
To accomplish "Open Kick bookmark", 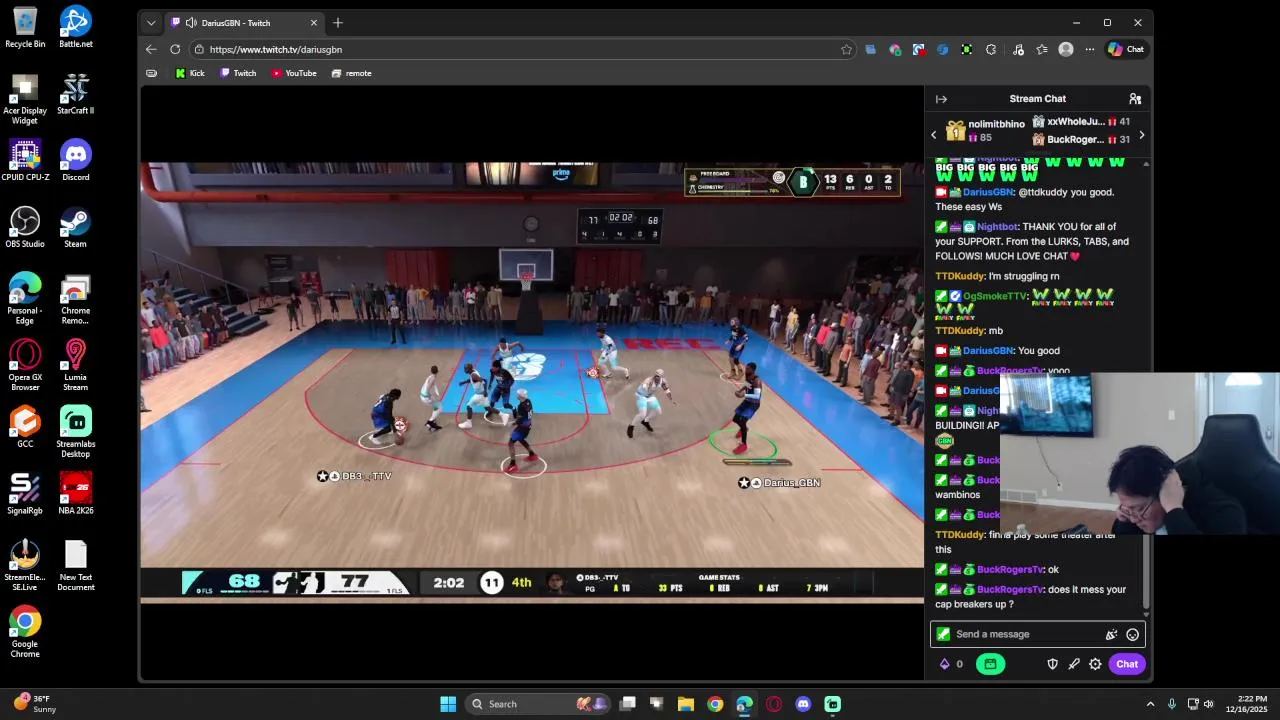I will [190, 73].
